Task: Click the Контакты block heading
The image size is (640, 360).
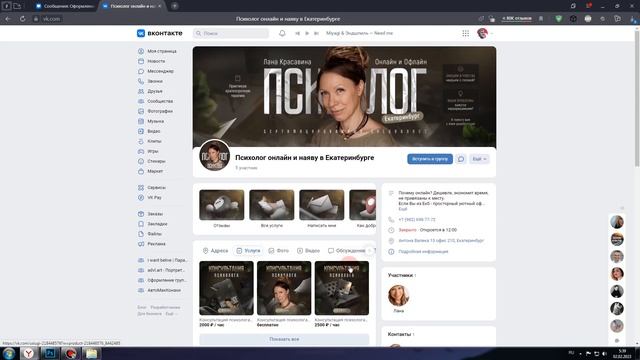Action: [399, 334]
